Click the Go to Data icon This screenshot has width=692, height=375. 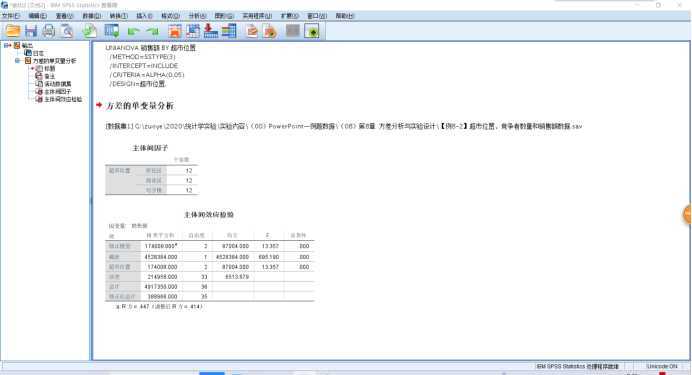175,31
